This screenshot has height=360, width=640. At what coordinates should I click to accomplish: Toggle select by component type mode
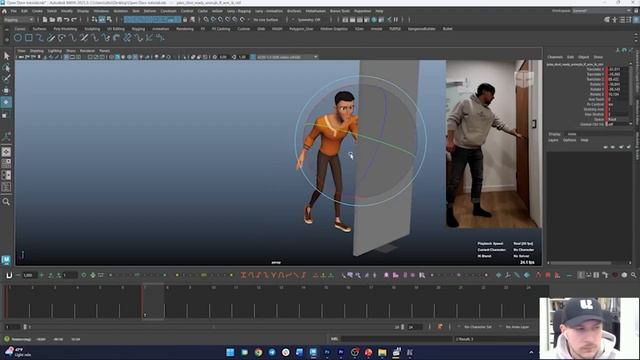[x=109, y=20]
